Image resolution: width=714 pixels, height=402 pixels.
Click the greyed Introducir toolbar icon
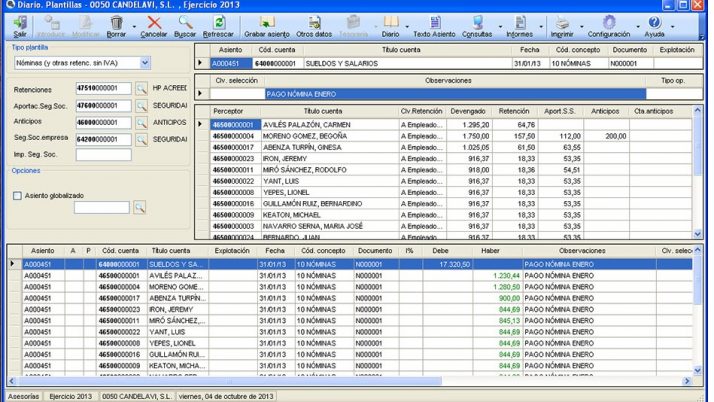pyautogui.click(x=51, y=23)
